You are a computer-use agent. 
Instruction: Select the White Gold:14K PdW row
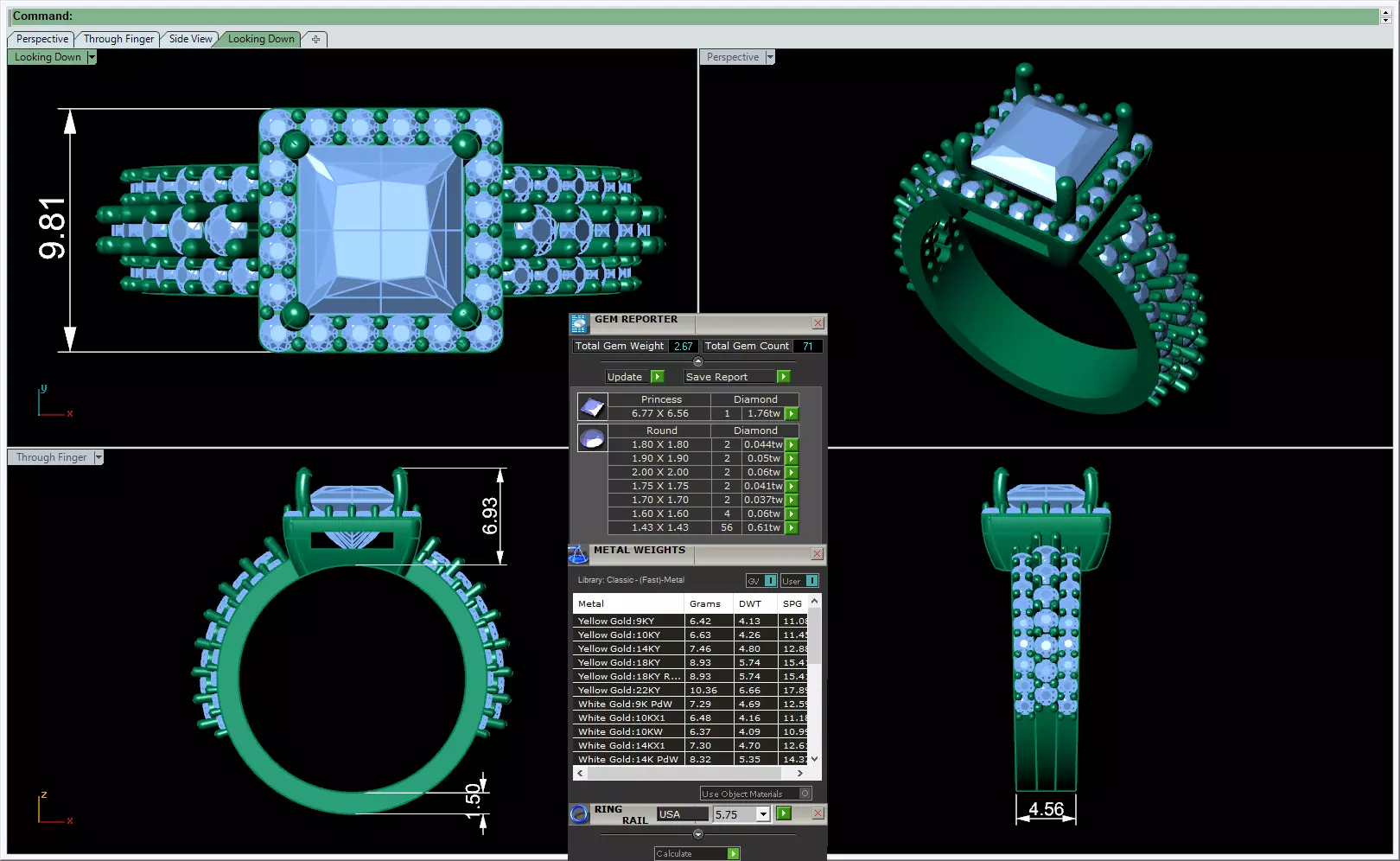pyautogui.click(x=691, y=760)
